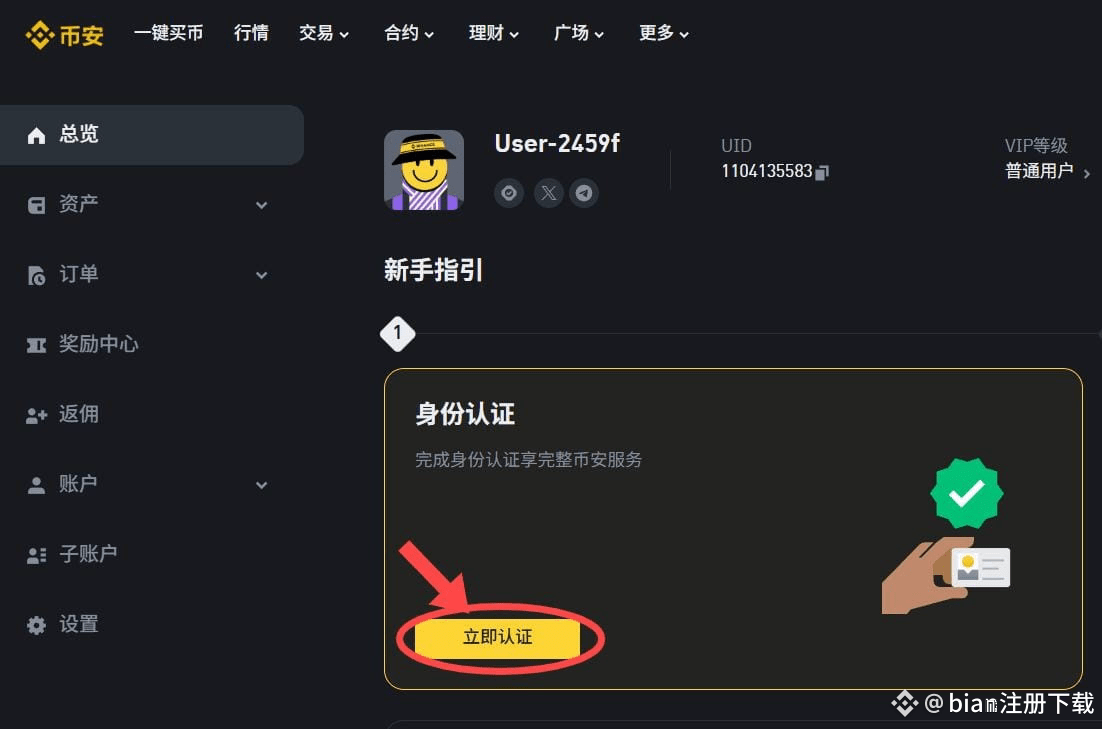This screenshot has height=729, width=1102.
Task: Click the 立即认证 yellow button
Action: (498, 637)
